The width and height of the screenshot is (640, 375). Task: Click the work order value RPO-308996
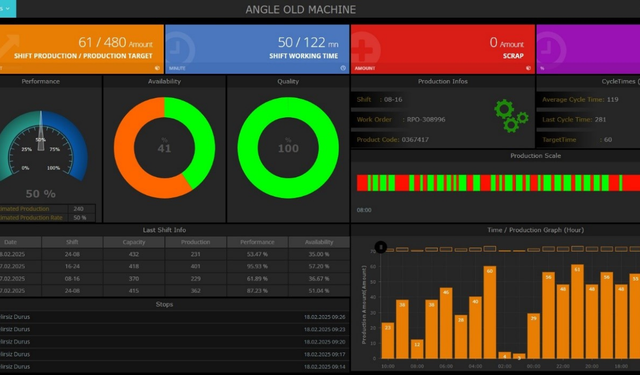(x=426, y=120)
